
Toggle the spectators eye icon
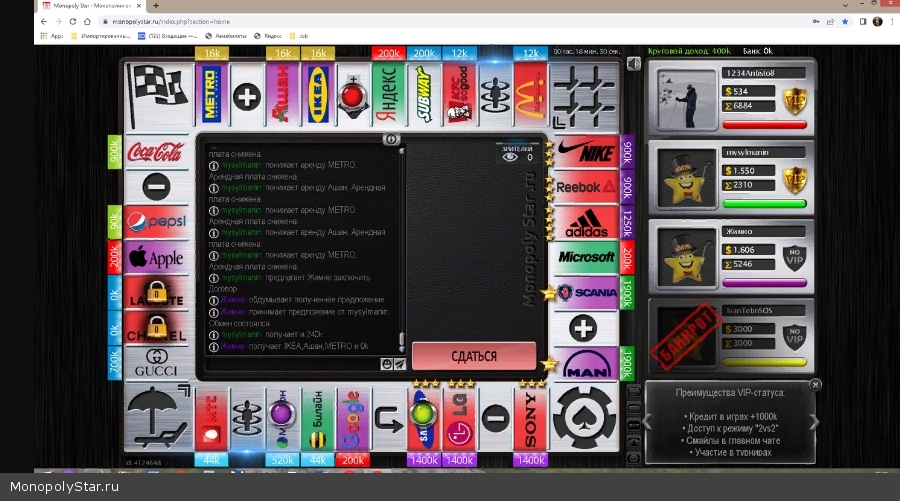(x=510, y=157)
